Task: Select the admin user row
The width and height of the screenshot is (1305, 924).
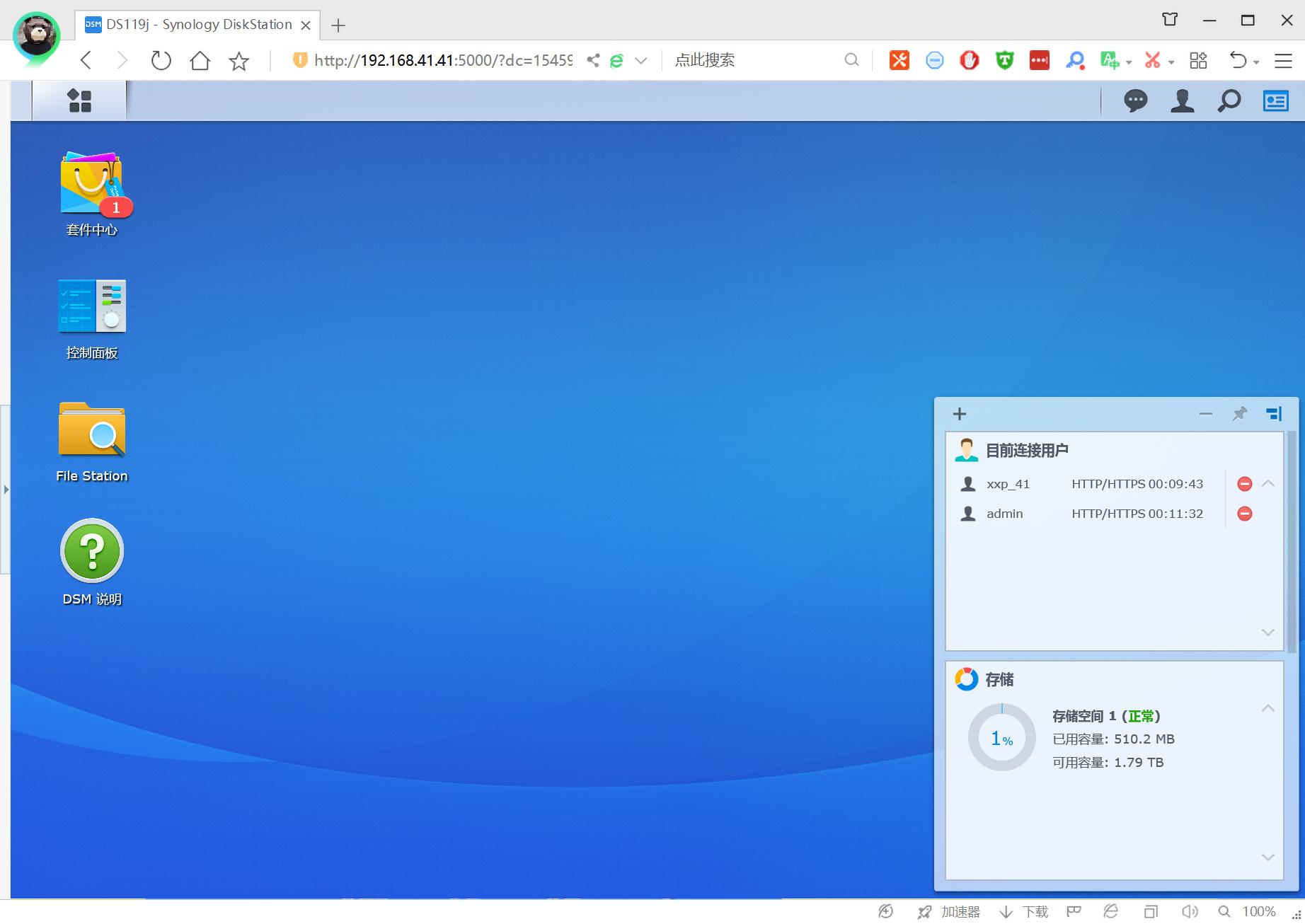Action: pos(1086,514)
